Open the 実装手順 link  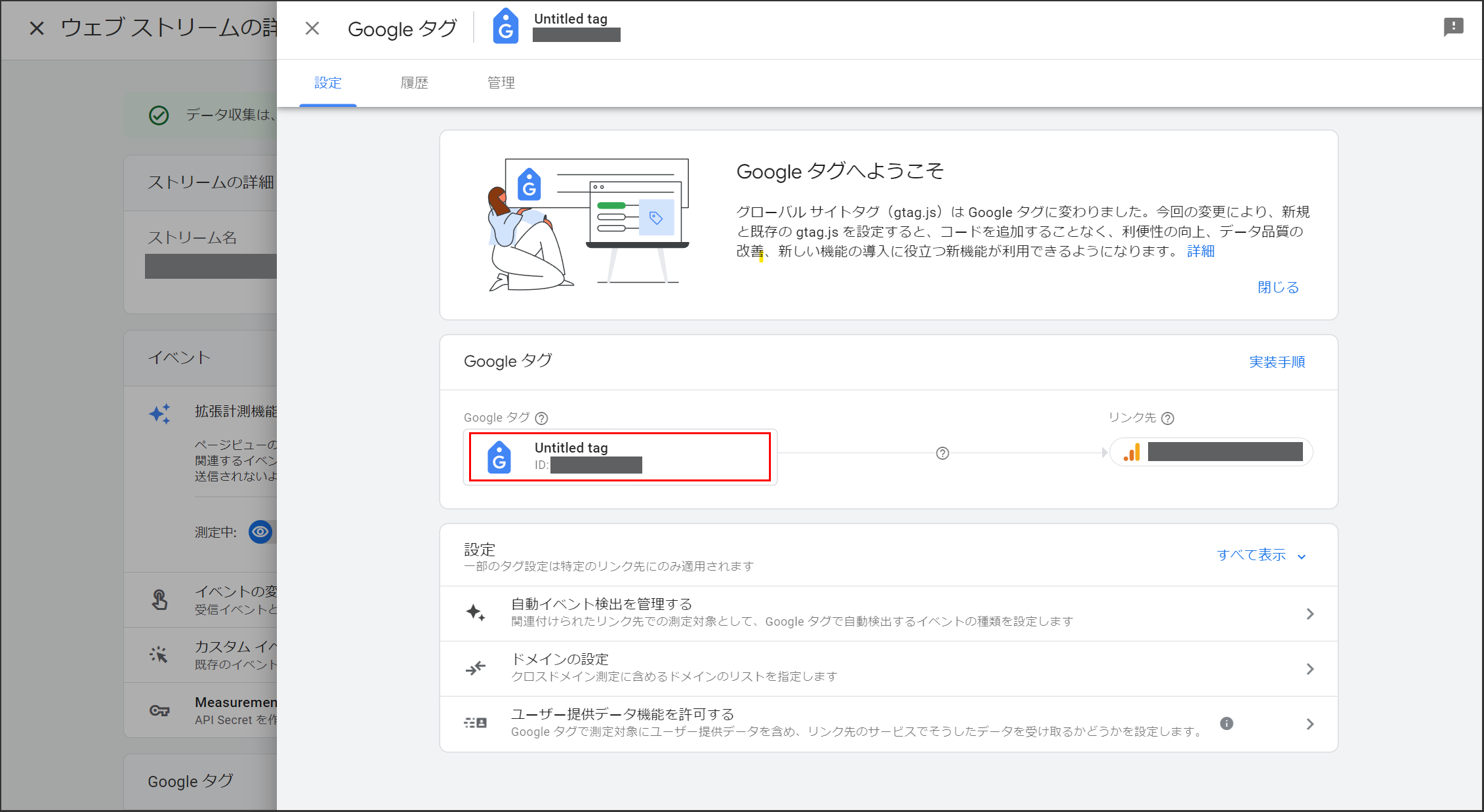click(x=1277, y=362)
